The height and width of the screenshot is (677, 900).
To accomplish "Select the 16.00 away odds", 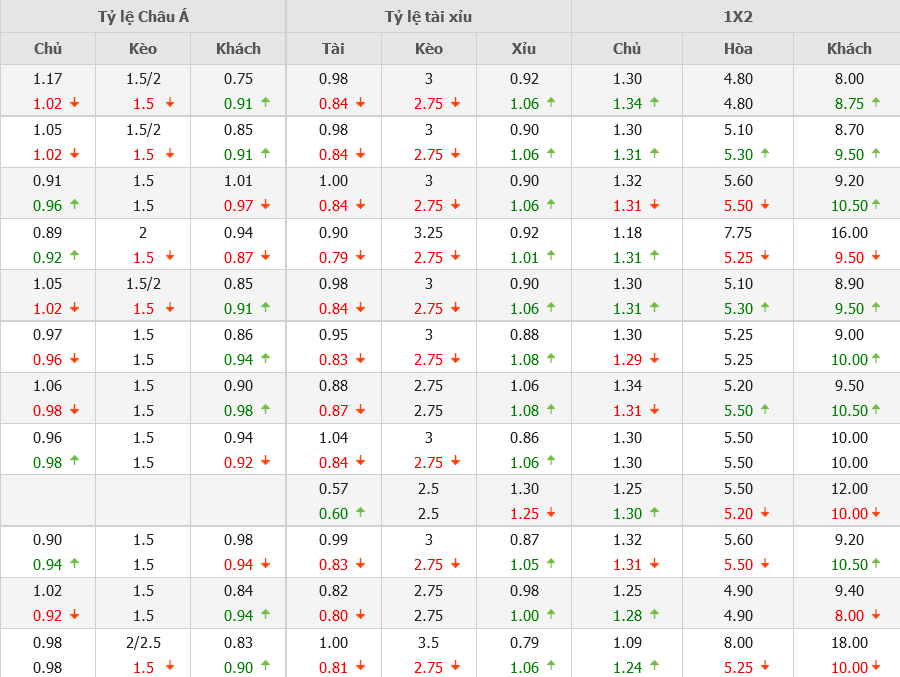I will tap(849, 232).
